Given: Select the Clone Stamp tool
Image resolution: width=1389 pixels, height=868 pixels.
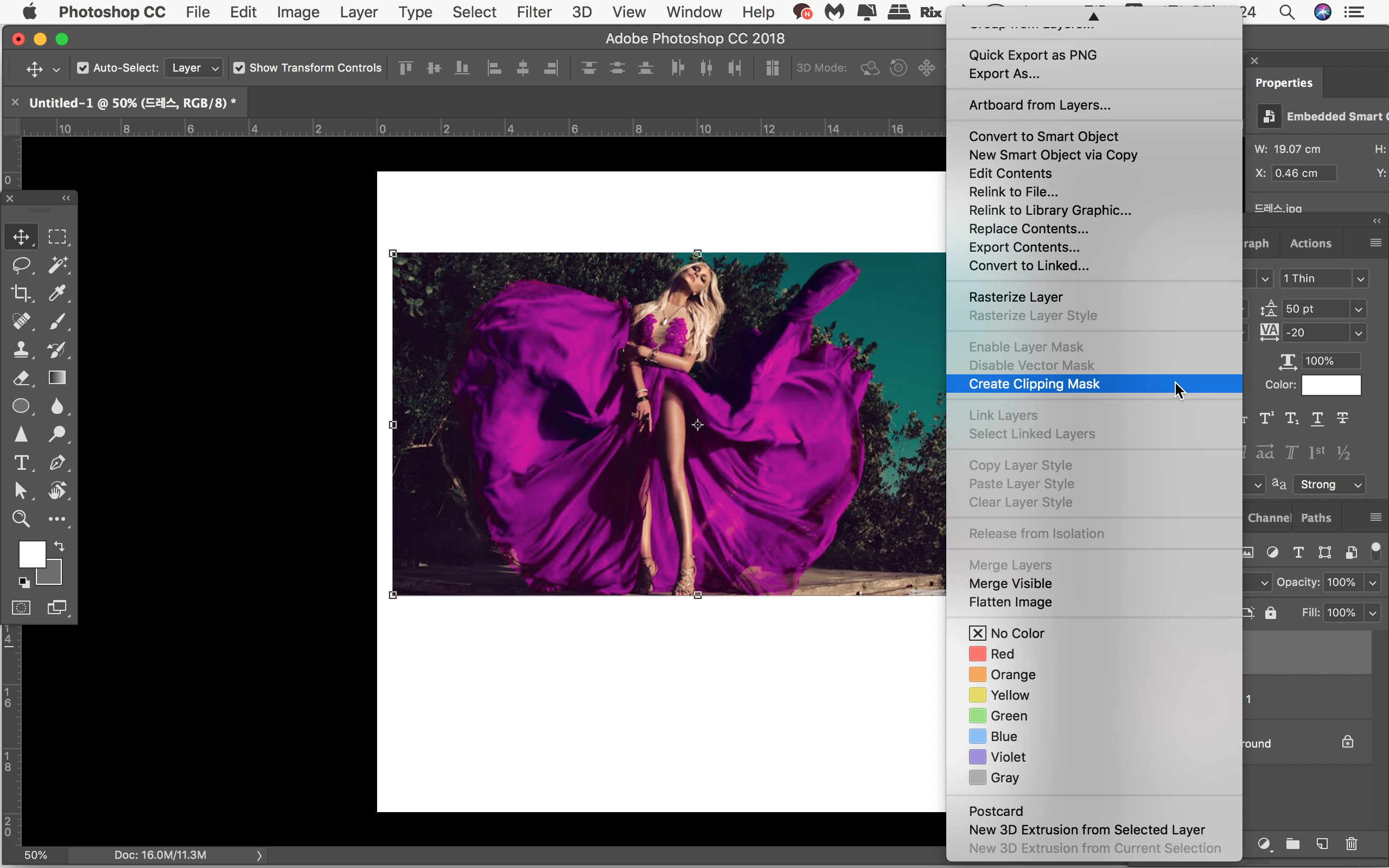Looking at the screenshot, I should (21, 349).
